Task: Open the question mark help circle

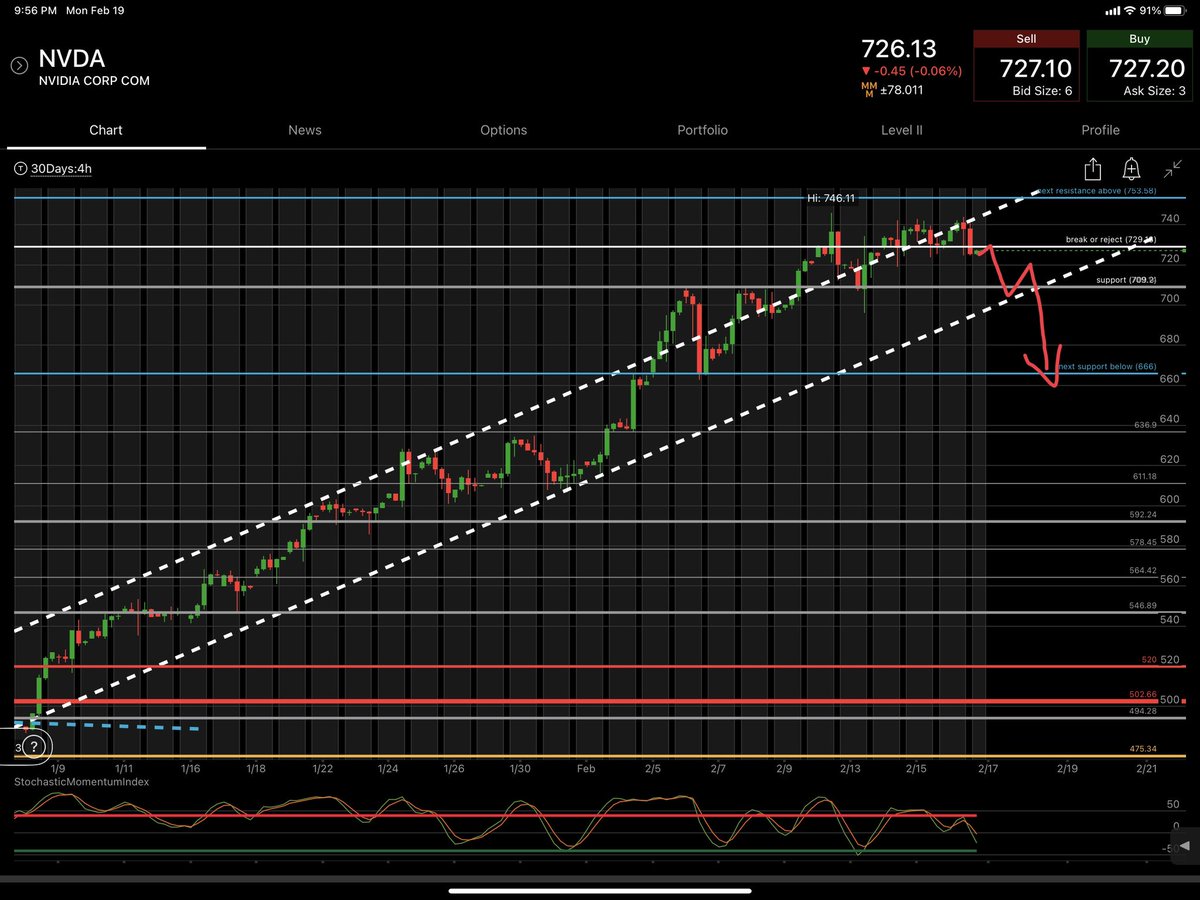Action: [x=34, y=747]
